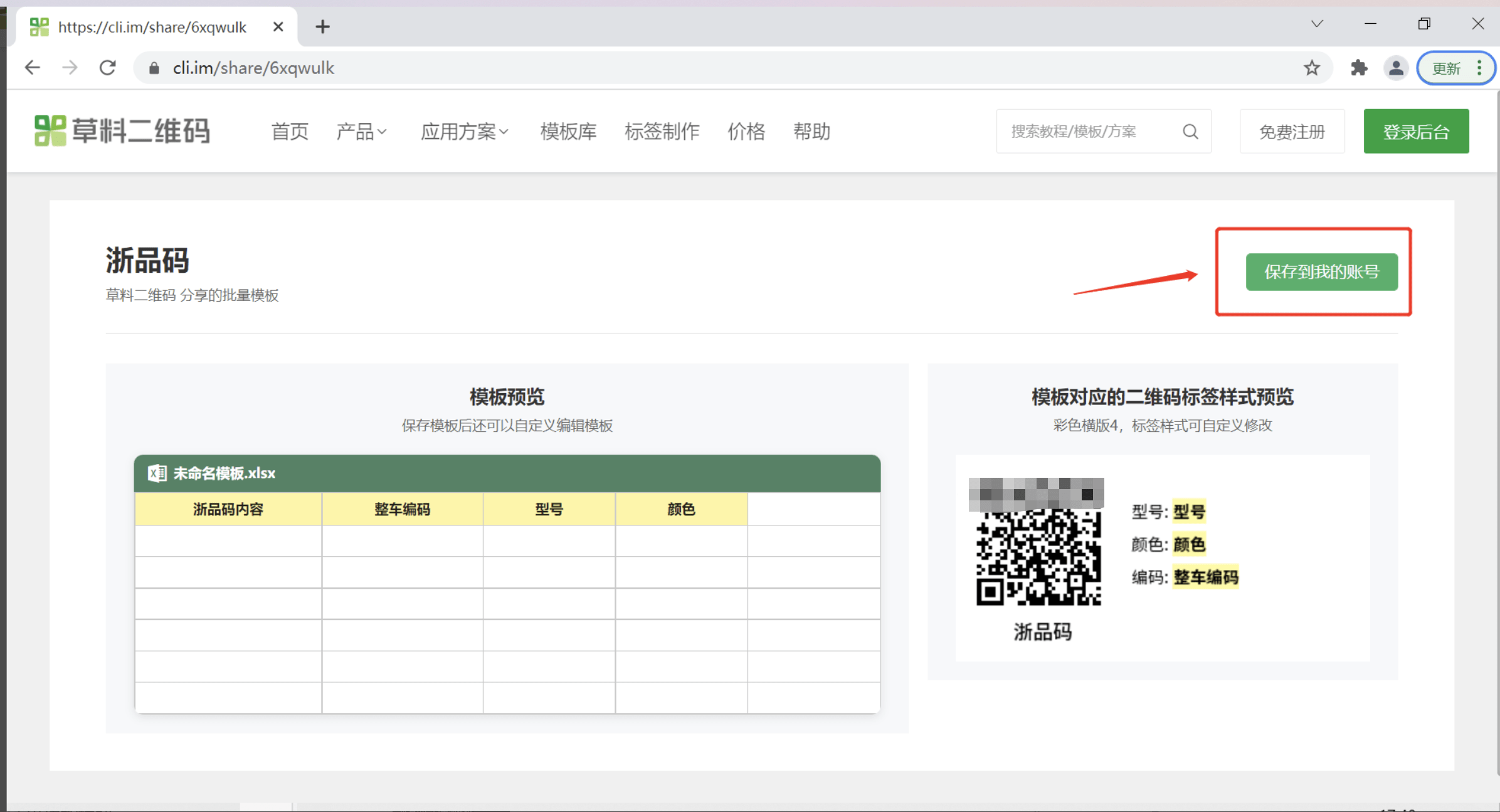This screenshot has width=1500, height=812.
Task: Expand the 应用方案 dropdown menu
Action: (x=464, y=132)
